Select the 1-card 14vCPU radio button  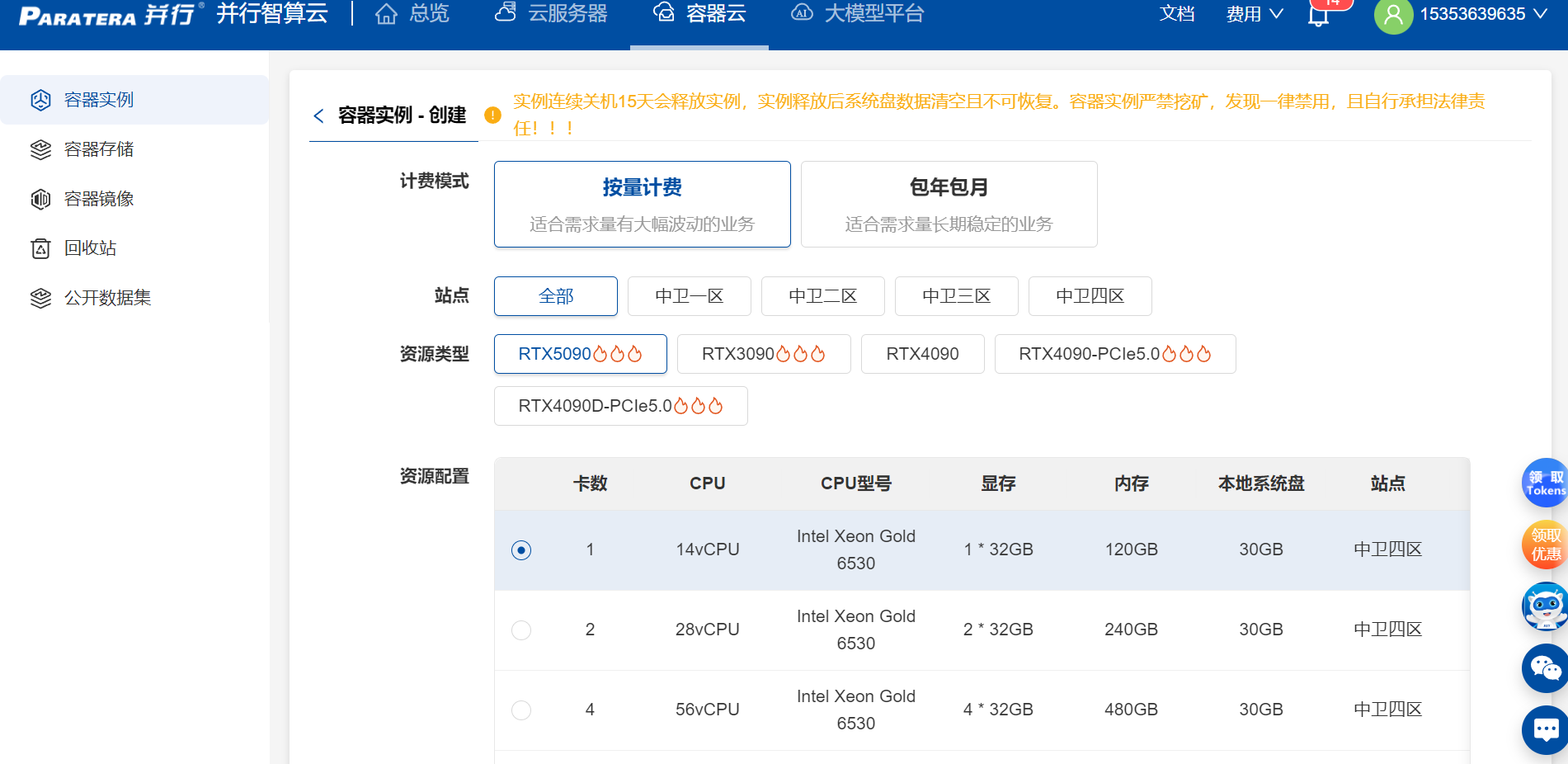pos(521,550)
